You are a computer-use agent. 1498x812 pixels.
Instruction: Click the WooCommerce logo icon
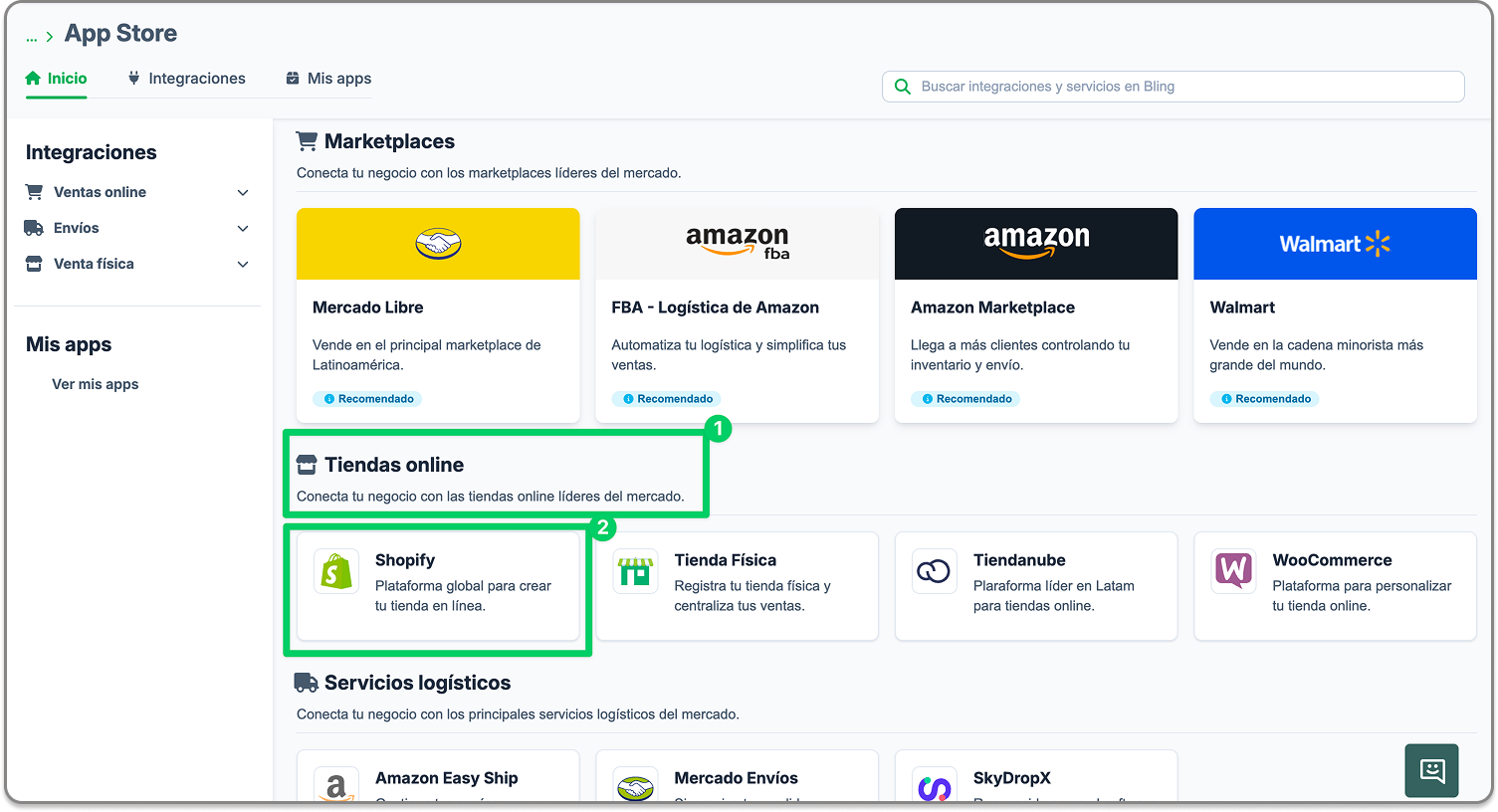click(1234, 572)
